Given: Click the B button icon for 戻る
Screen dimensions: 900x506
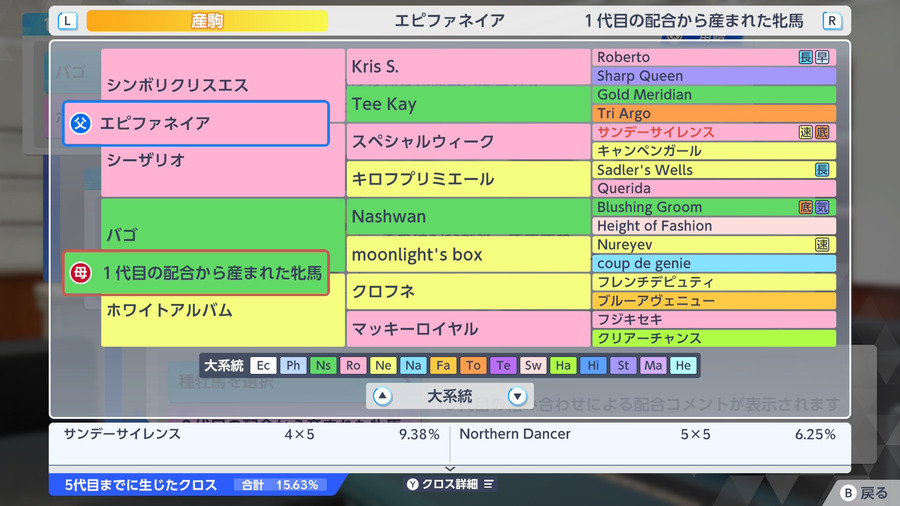Looking at the screenshot, I should coord(848,493).
